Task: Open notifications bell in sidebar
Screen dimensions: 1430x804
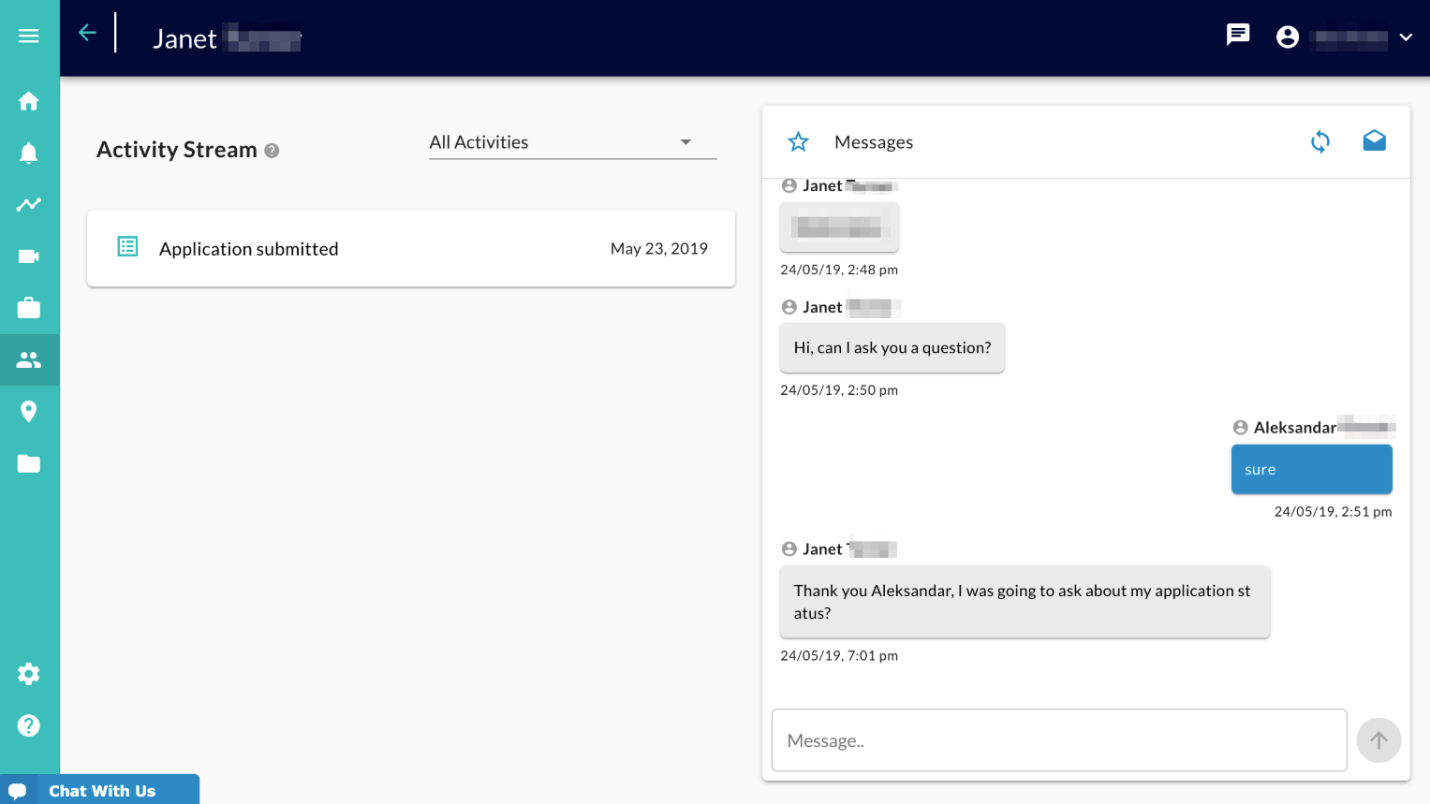Action: tap(29, 153)
